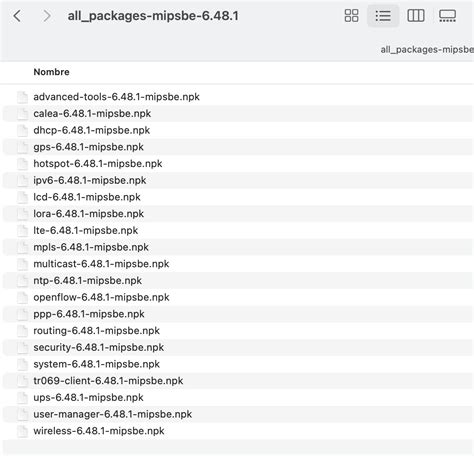This screenshot has width=474, height=456.
Task: Switch to gallery view
Action: [447, 16]
